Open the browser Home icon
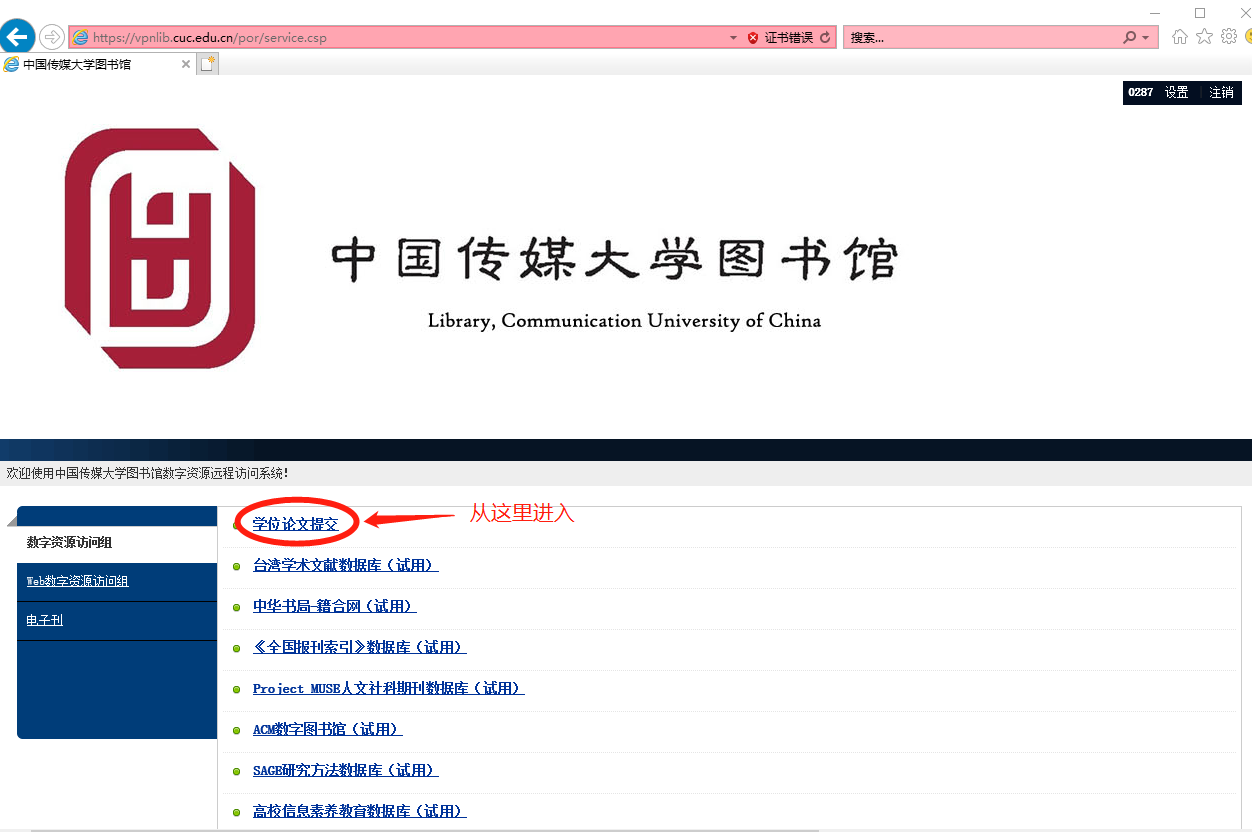This screenshot has width=1252, height=832. pyautogui.click(x=1180, y=37)
